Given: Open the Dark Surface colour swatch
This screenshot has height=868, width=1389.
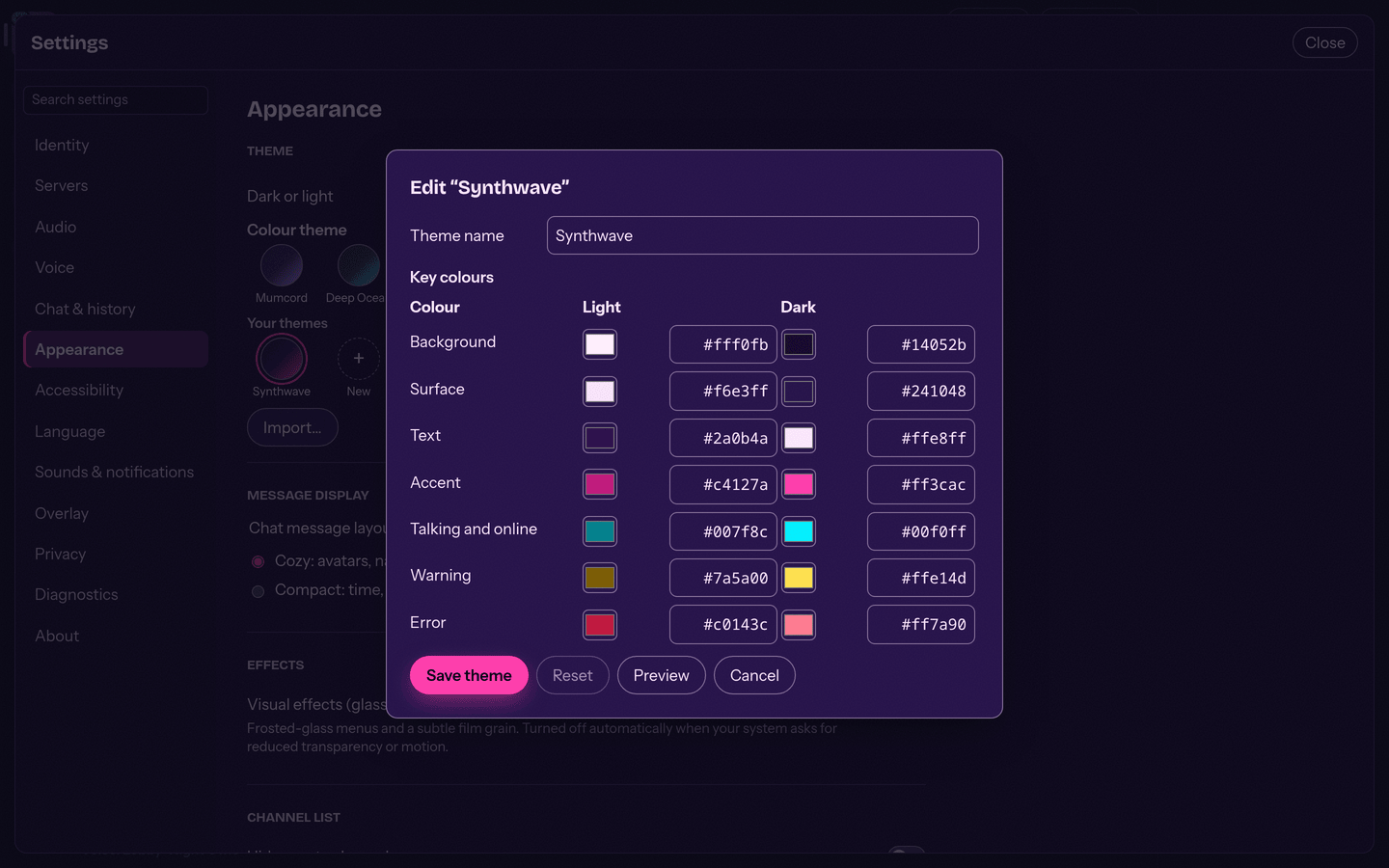Looking at the screenshot, I should [x=799, y=392].
